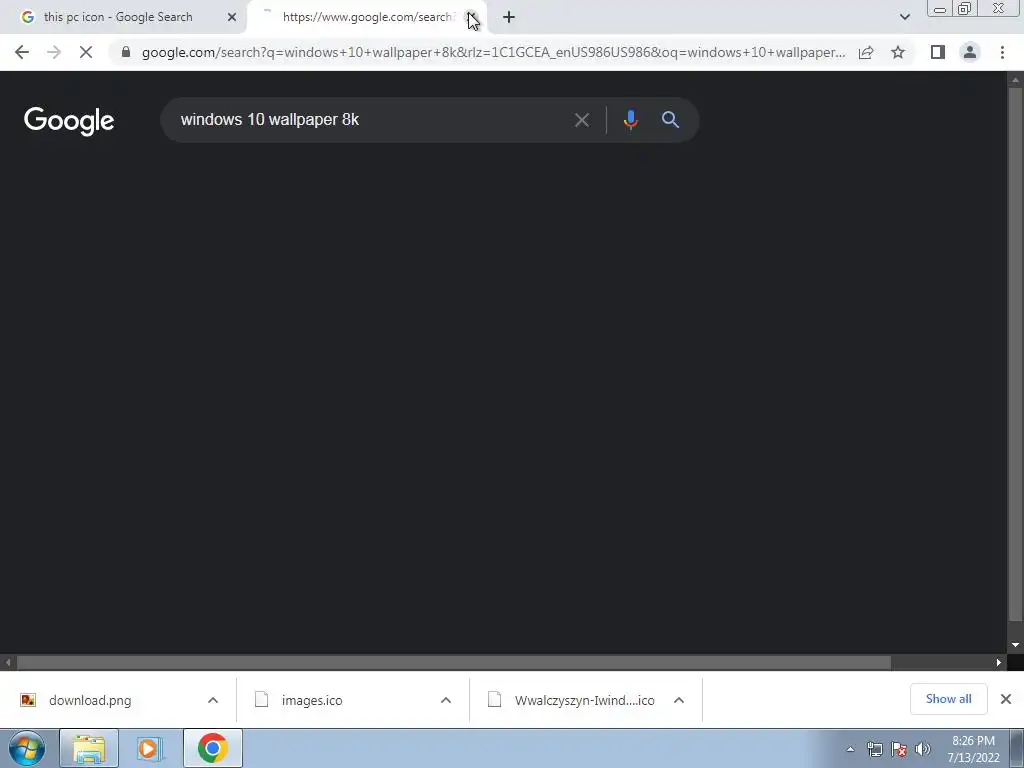This screenshot has height=768, width=1024.
Task: Go back to the previous page
Action: pos(22,52)
